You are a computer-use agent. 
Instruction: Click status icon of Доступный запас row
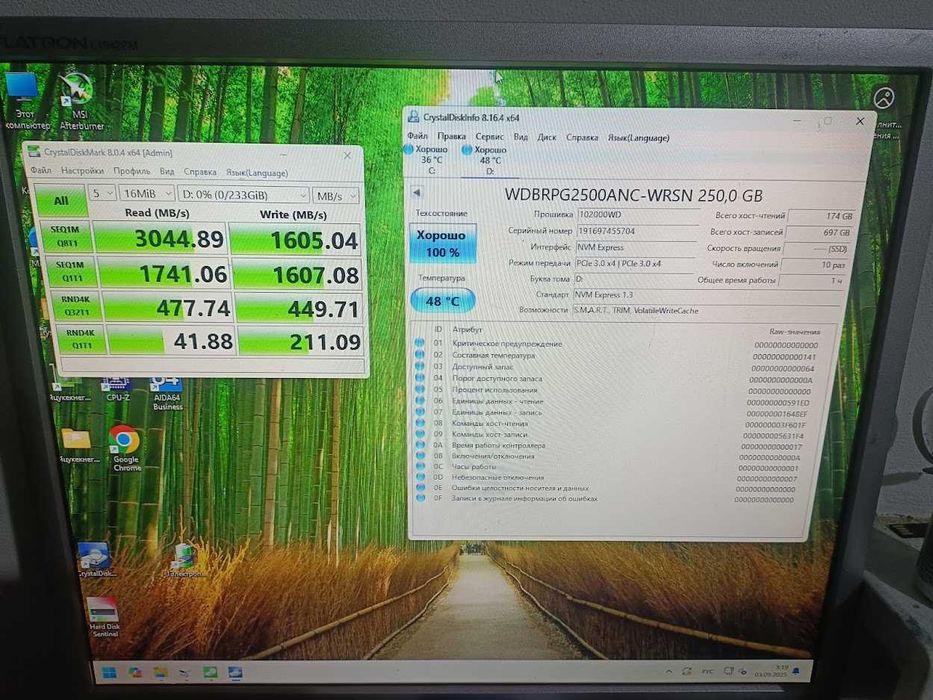pos(420,366)
